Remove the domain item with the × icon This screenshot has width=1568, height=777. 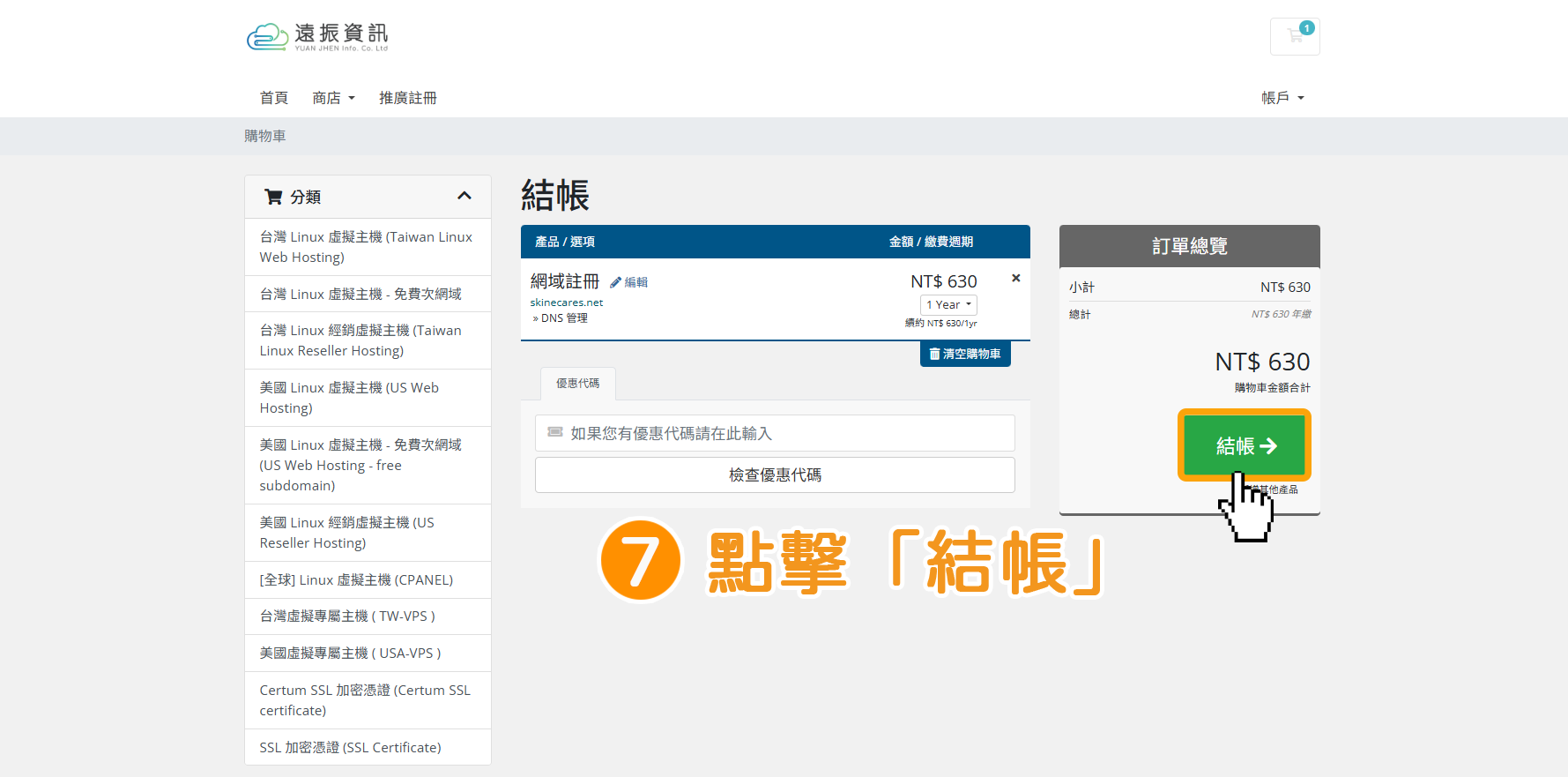click(1015, 278)
